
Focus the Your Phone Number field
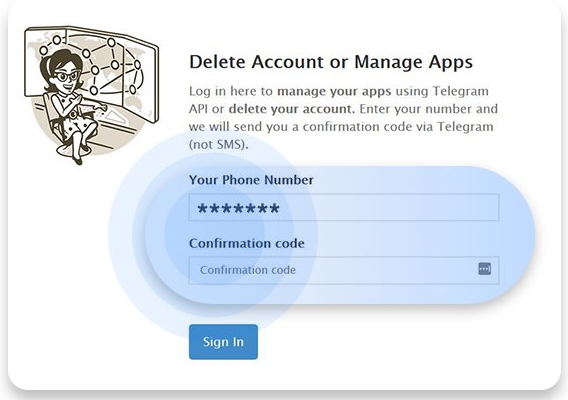pos(344,208)
